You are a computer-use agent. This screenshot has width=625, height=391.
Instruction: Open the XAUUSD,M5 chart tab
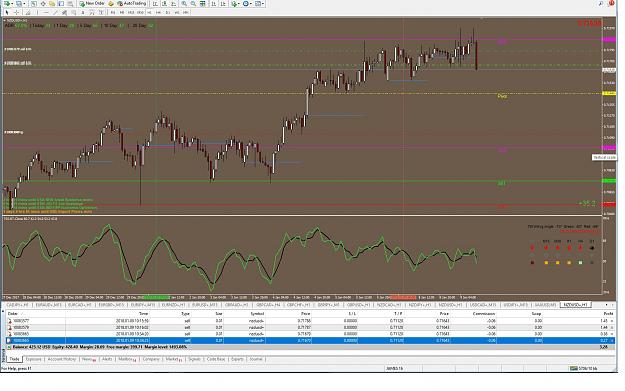coord(546,305)
